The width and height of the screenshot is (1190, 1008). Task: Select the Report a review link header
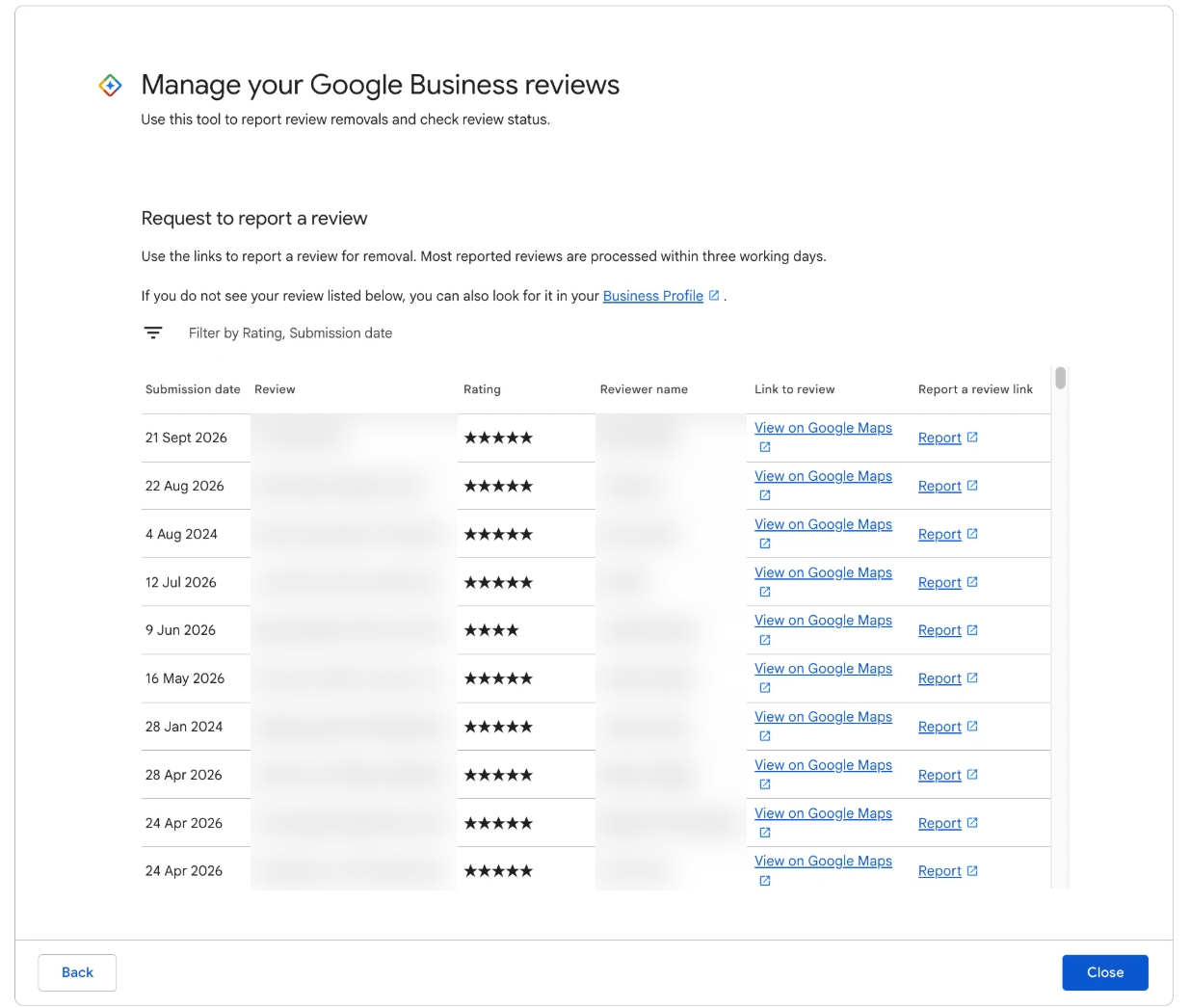click(975, 389)
